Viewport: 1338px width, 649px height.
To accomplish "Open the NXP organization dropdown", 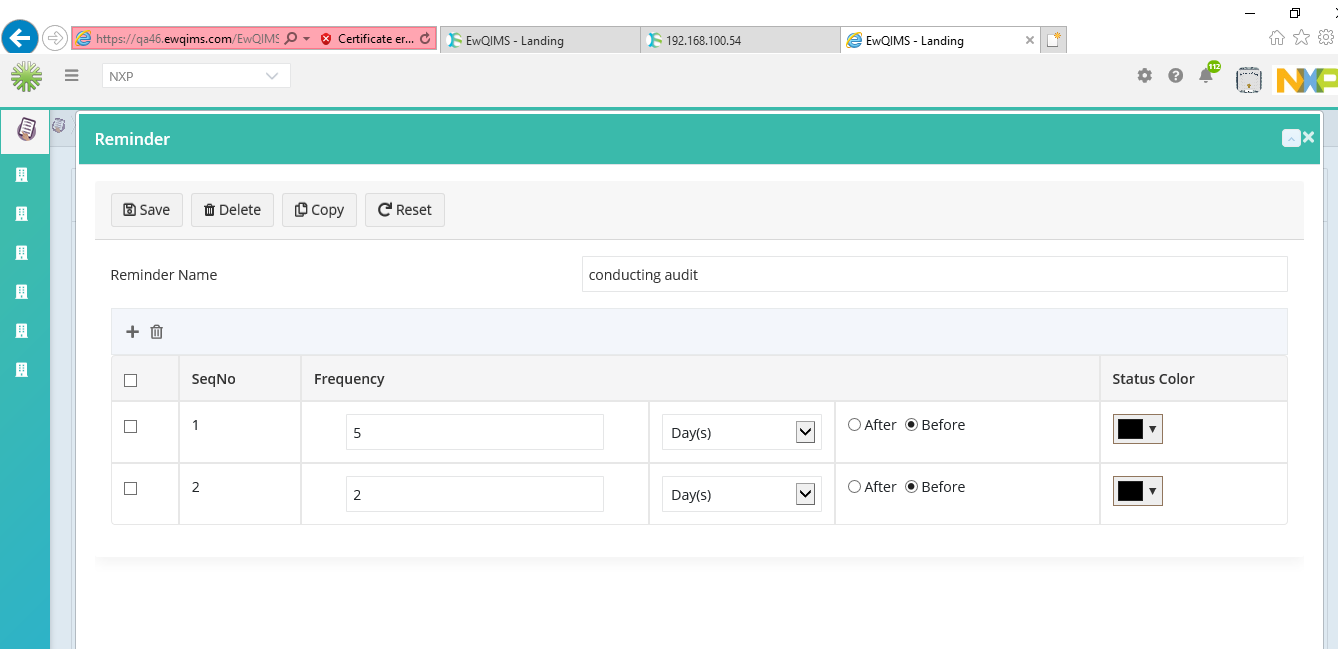I will click(196, 76).
